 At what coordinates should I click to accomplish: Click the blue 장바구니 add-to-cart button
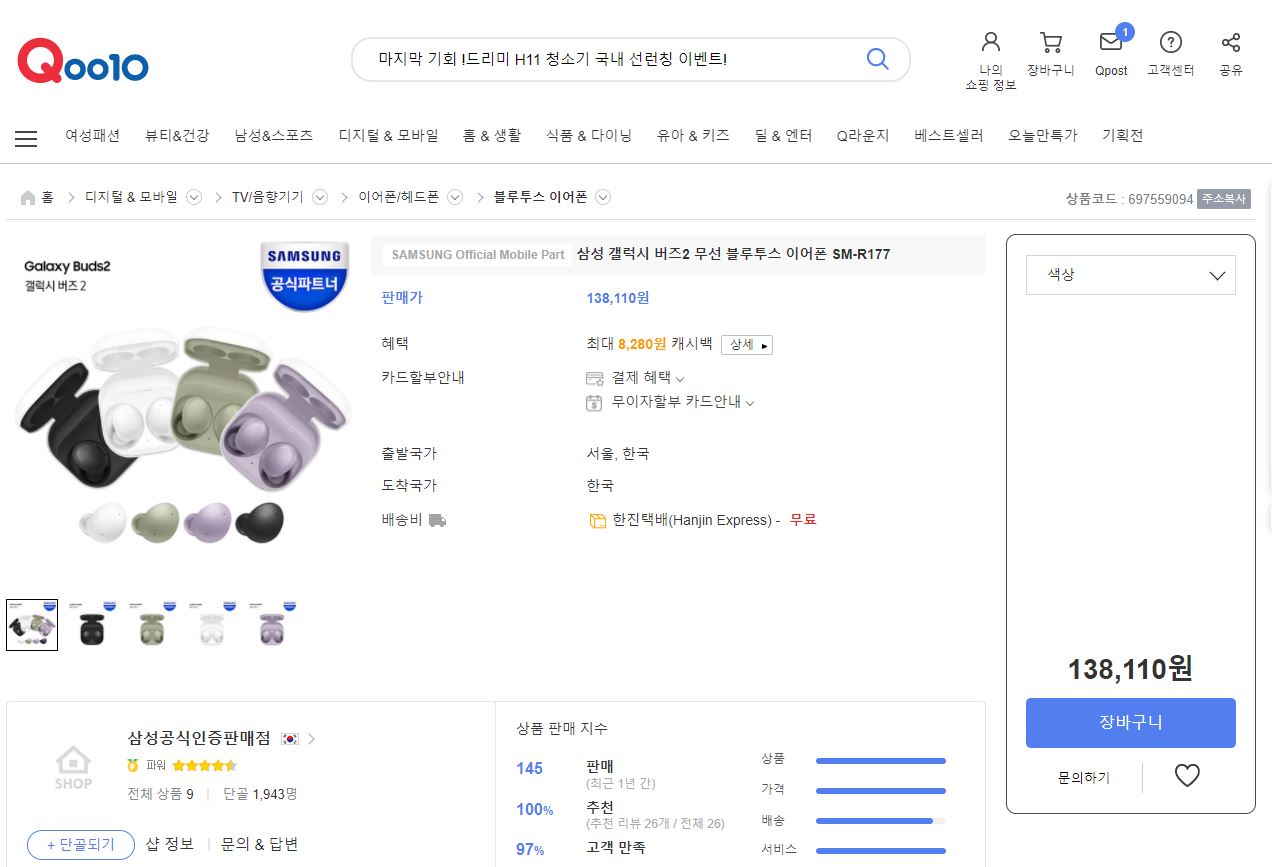(x=1131, y=723)
